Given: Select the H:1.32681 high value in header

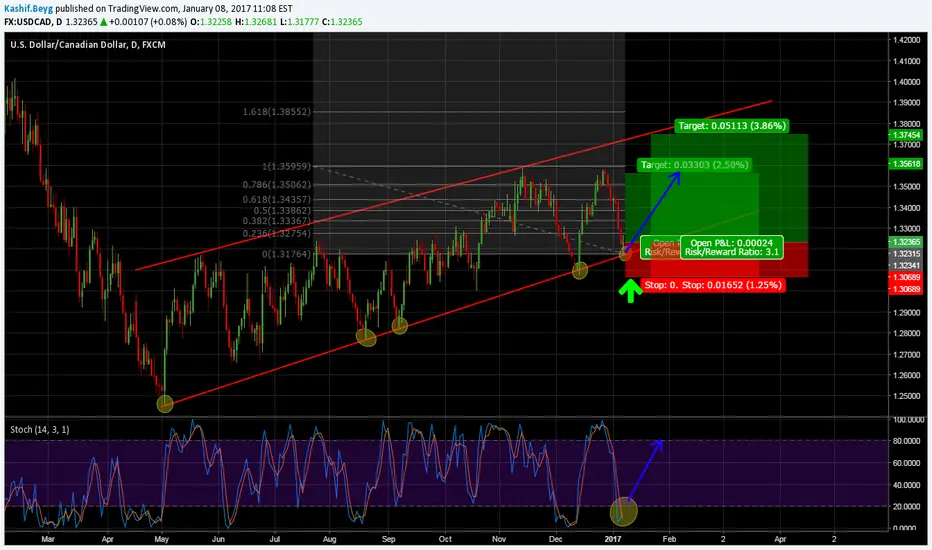Looking at the screenshot, I should click(256, 22).
